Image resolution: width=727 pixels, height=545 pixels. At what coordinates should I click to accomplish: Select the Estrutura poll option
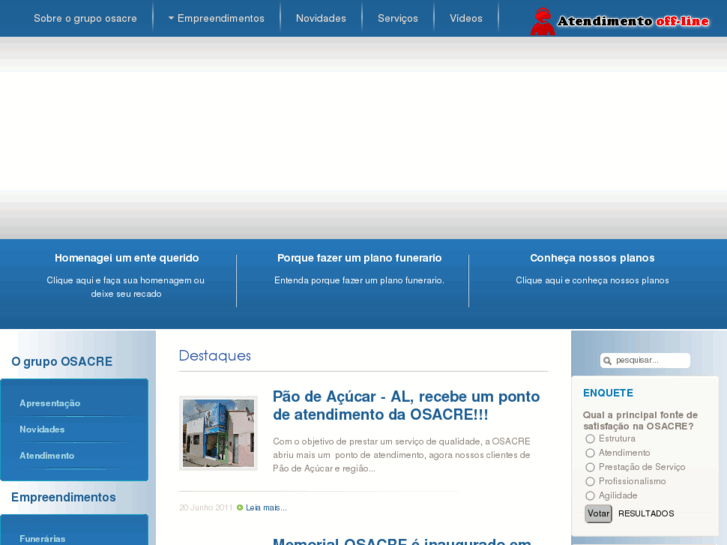[590, 439]
